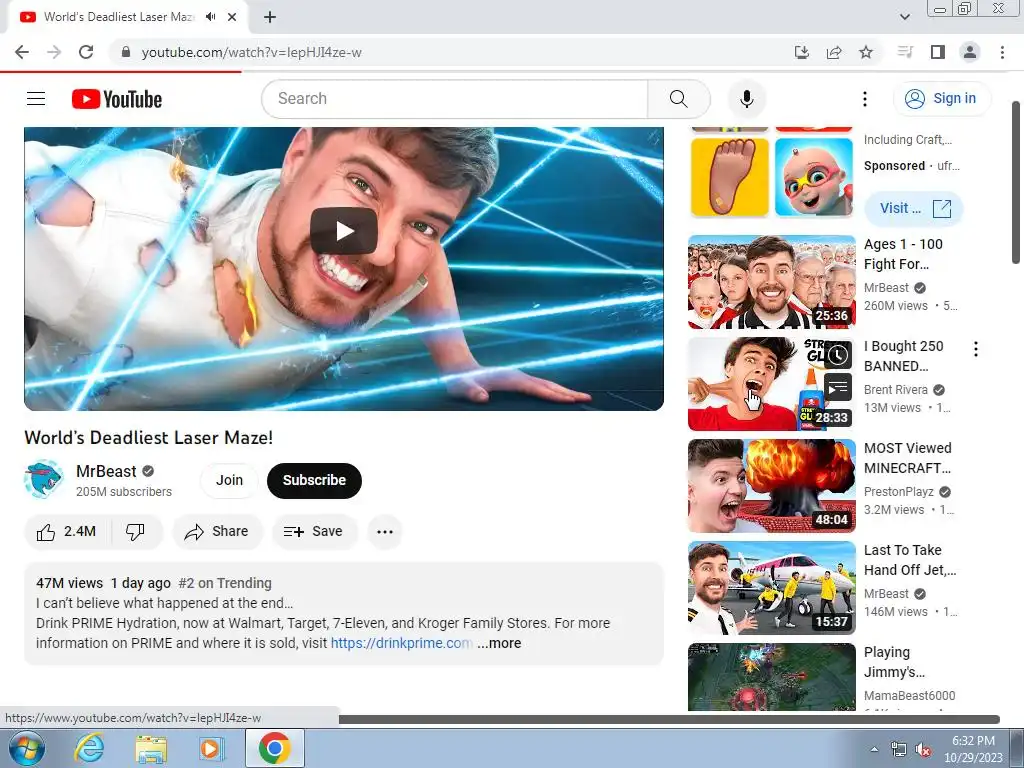
Task: Open the Windows Start menu
Action: [27, 748]
